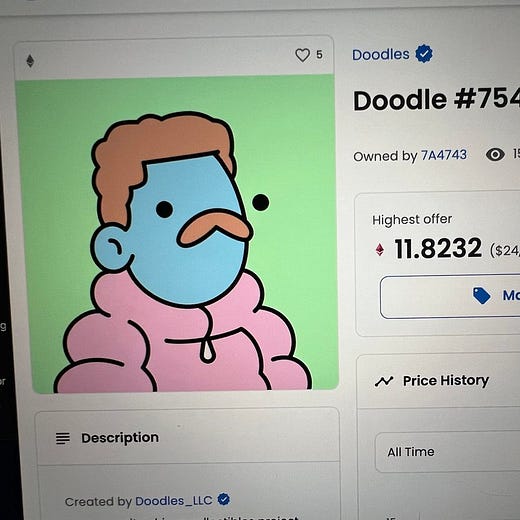Collapse the Description section
The image size is (520, 520).
tap(187, 438)
